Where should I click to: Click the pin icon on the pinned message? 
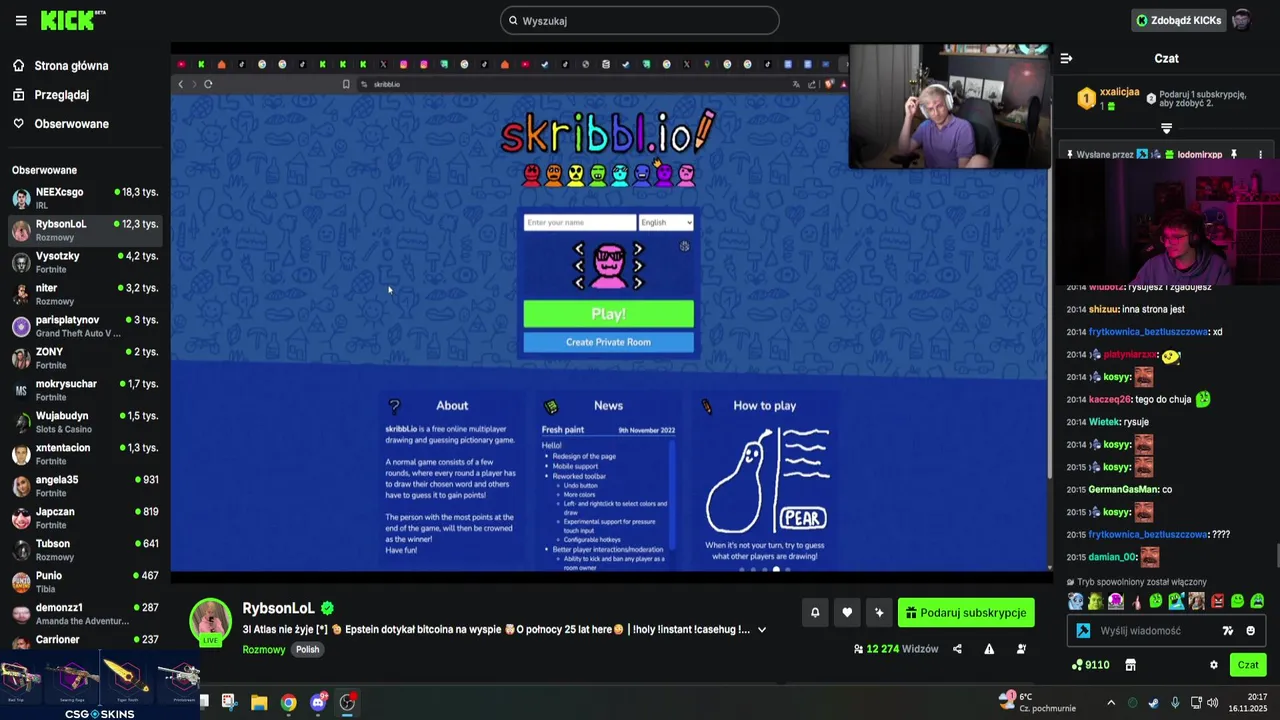pyautogui.click(x=1233, y=155)
